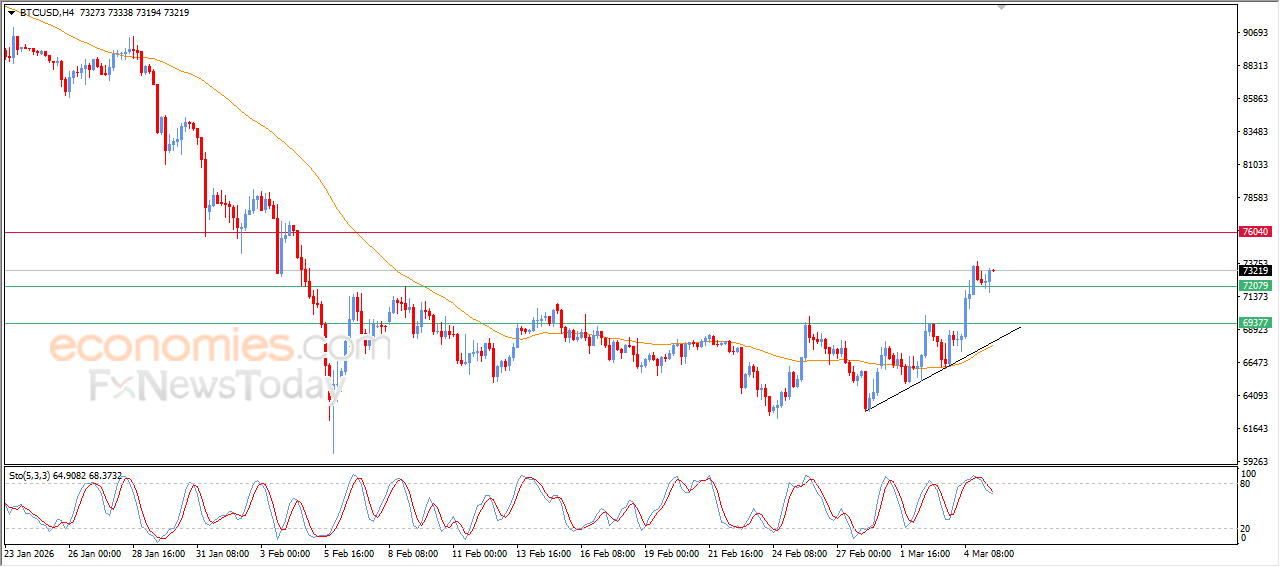
Task: Select the red horizontal line at 69377
Action: 600,323
